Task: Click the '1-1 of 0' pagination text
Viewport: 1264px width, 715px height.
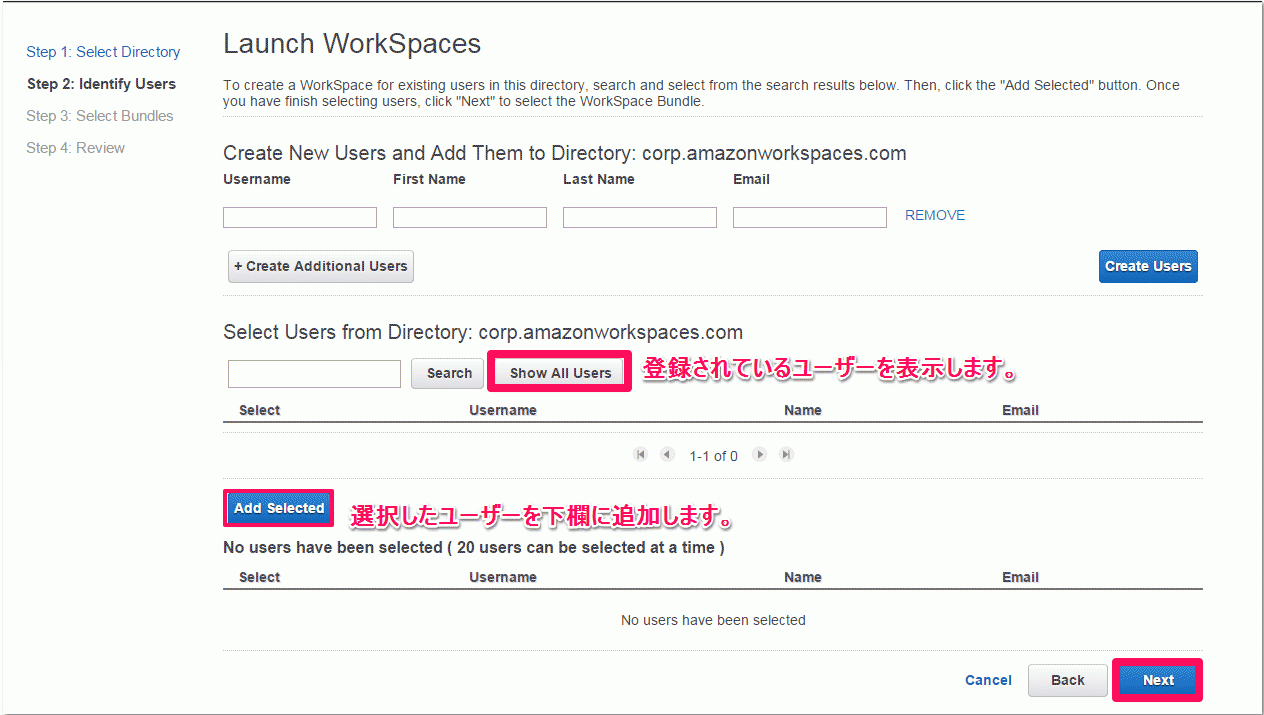Action: (713, 456)
